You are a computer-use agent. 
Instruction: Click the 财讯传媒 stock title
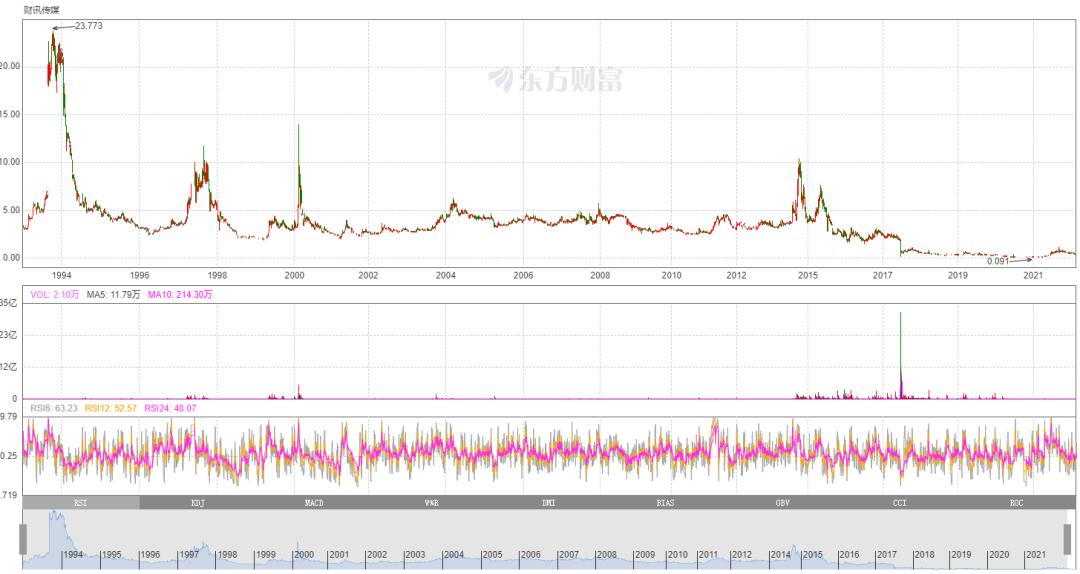pos(41,10)
